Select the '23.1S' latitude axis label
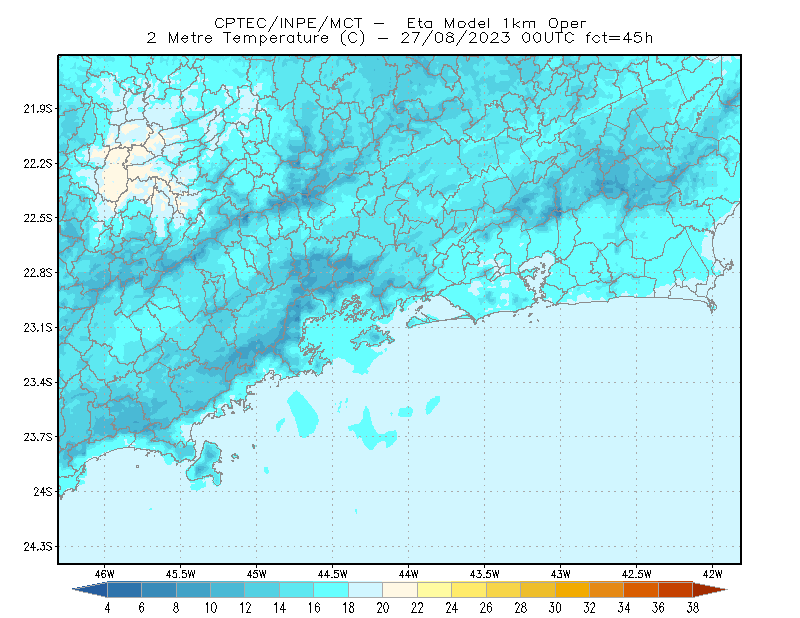 (38, 328)
